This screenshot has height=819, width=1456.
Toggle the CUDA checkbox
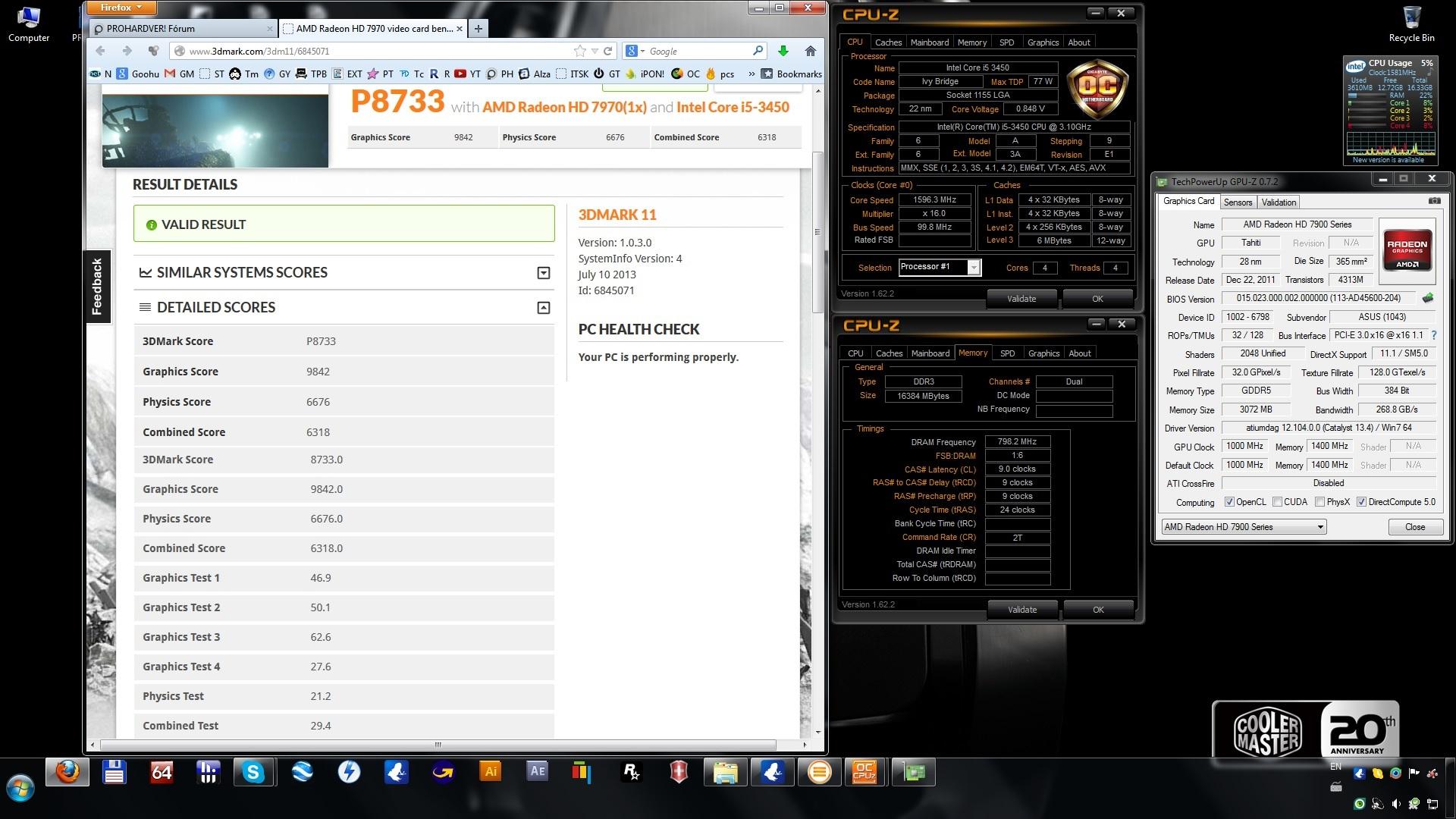pos(1278,502)
